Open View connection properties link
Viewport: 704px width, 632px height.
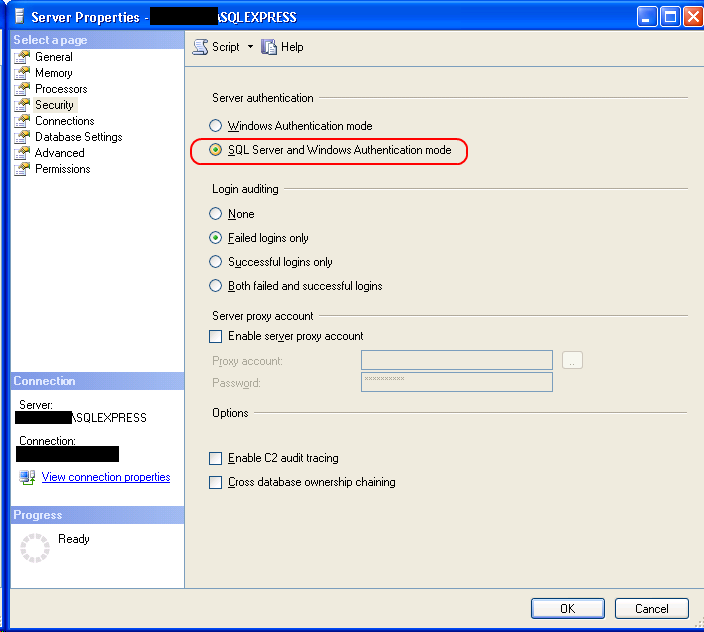(x=106, y=477)
